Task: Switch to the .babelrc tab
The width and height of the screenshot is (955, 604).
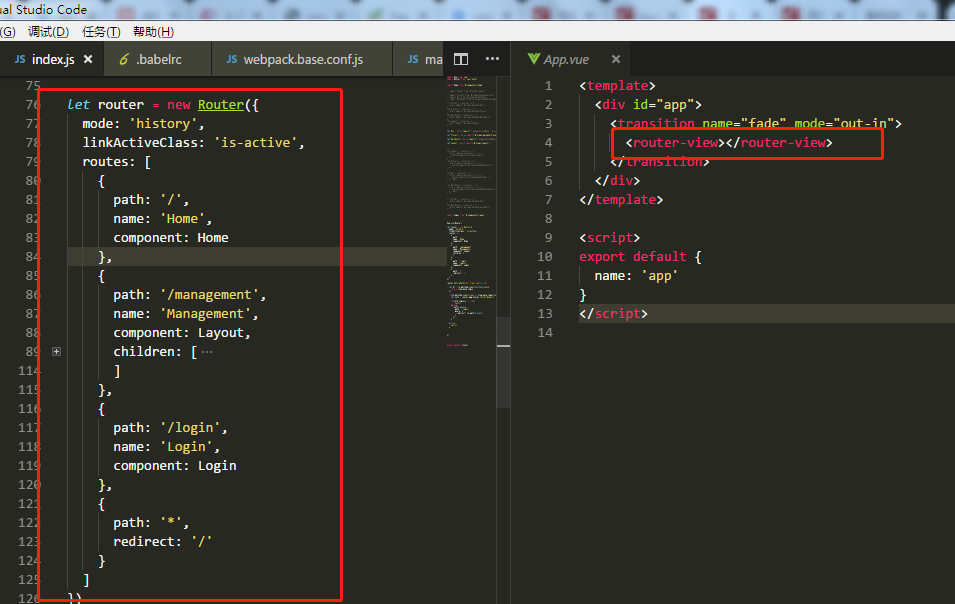Action: [x=158, y=59]
